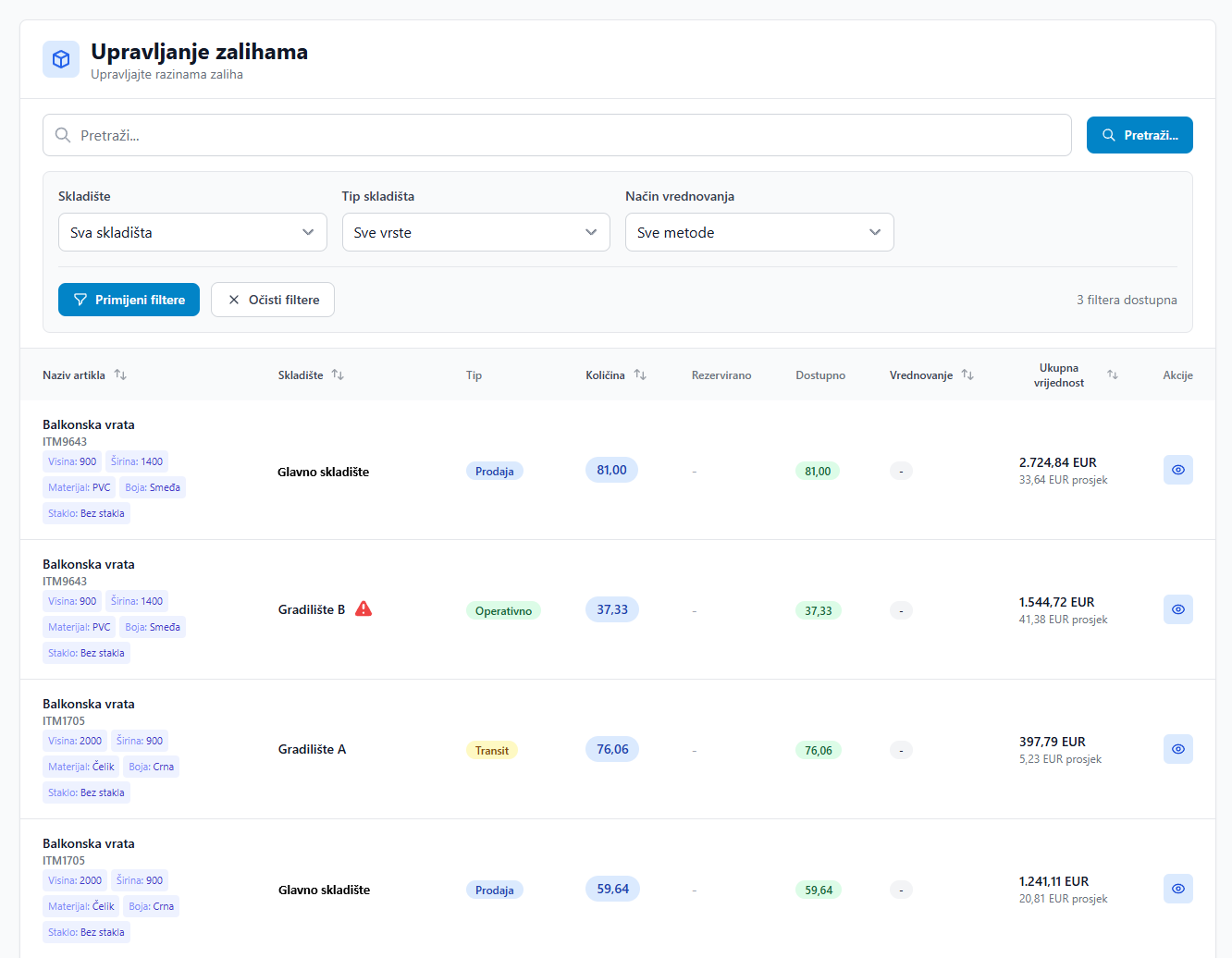The image size is (1232, 958).
Task: Expand the Sve vrste dropdown
Action: (x=475, y=232)
